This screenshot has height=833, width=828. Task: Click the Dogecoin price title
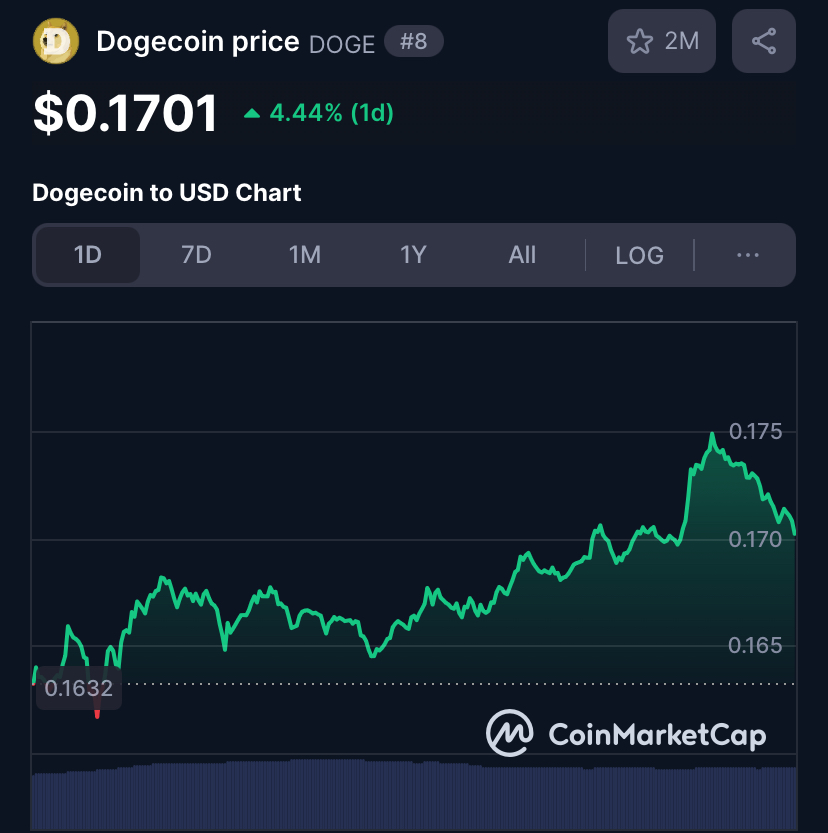pyautogui.click(x=197, y=42)
